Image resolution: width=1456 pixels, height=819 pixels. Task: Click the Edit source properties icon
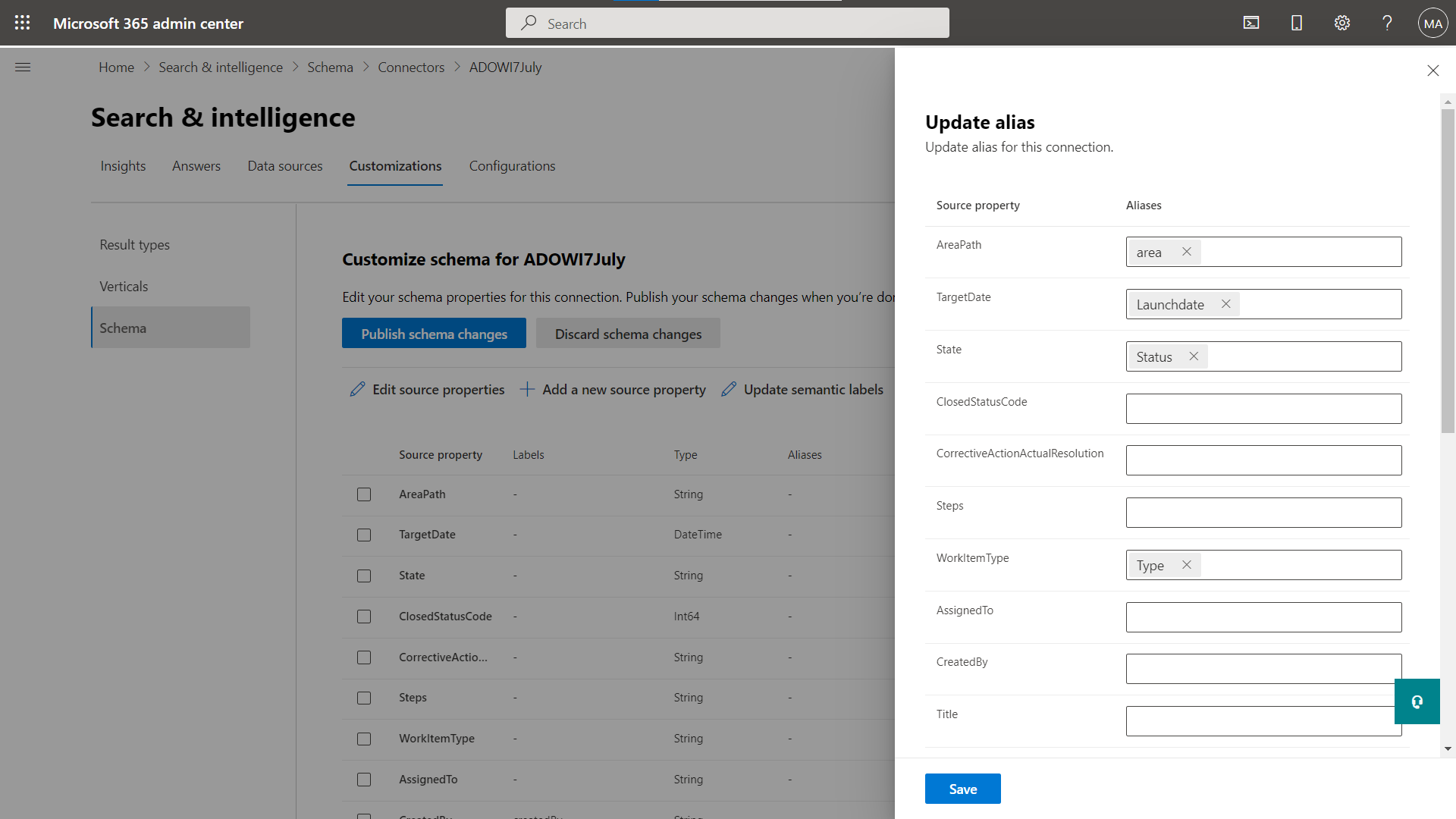tap(357, 389)
